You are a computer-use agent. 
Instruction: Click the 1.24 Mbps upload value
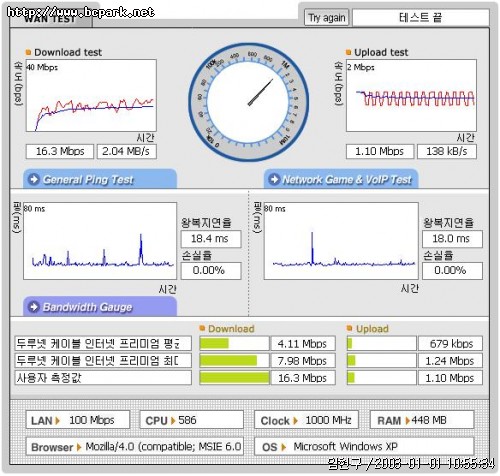(450, 361)
